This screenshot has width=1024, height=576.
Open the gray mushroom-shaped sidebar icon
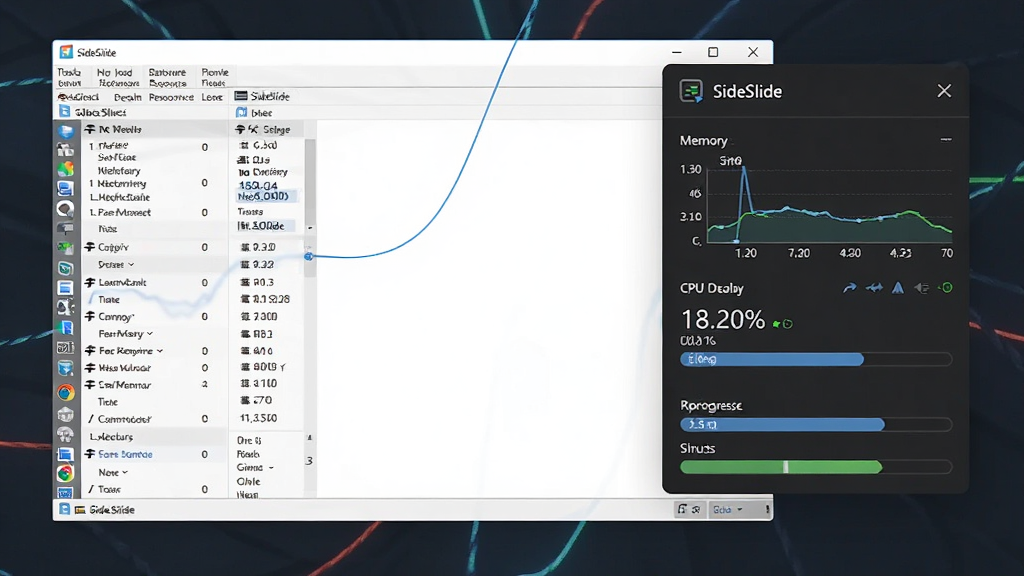(x=65, y=434)
